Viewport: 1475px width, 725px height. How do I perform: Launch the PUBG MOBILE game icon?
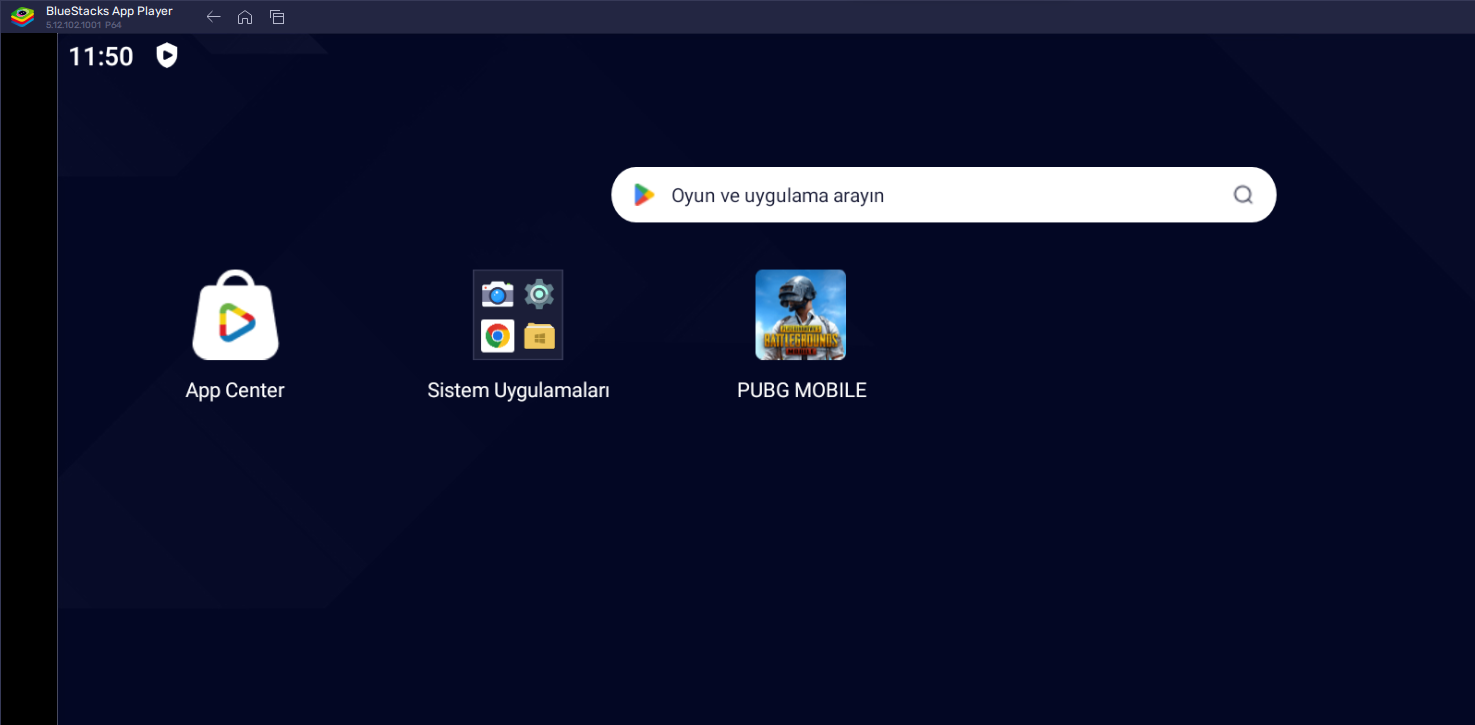pyautogui.click(x=800, y=315)
